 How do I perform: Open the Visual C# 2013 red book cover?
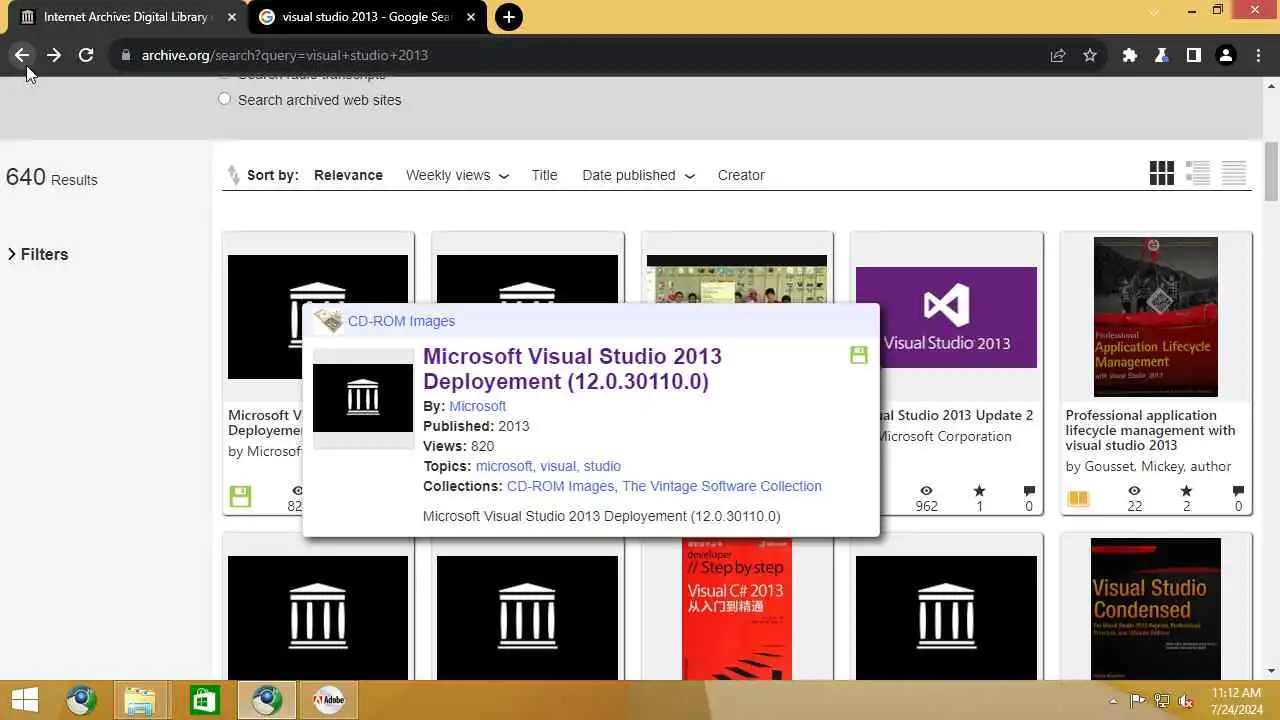[x=737, y=609]
